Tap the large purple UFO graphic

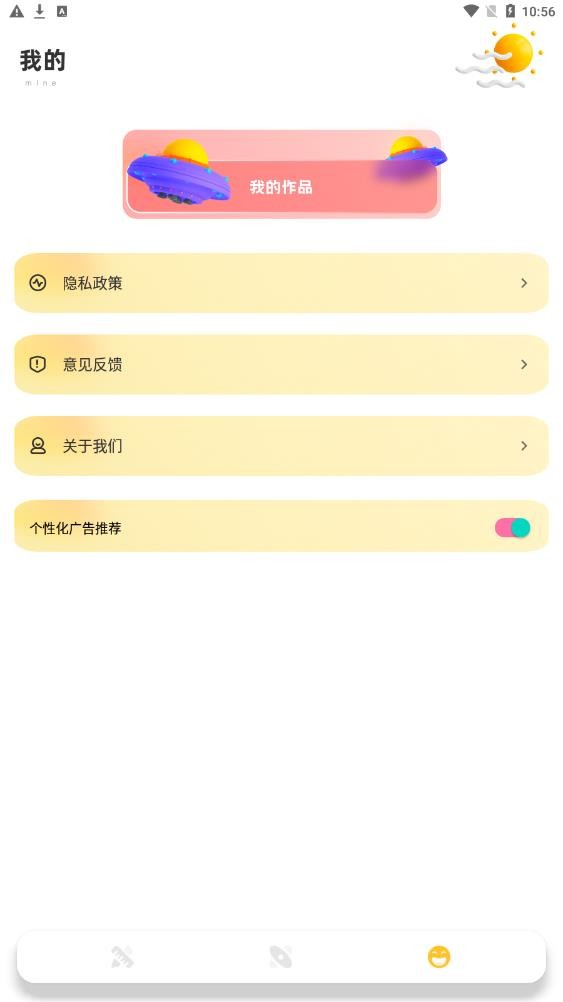click(x=178, y=171)
